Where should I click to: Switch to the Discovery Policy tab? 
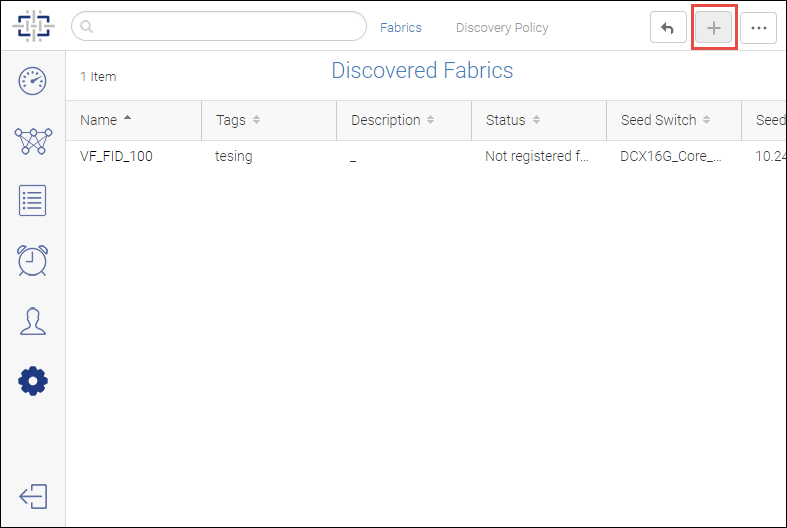pos(502,28)
